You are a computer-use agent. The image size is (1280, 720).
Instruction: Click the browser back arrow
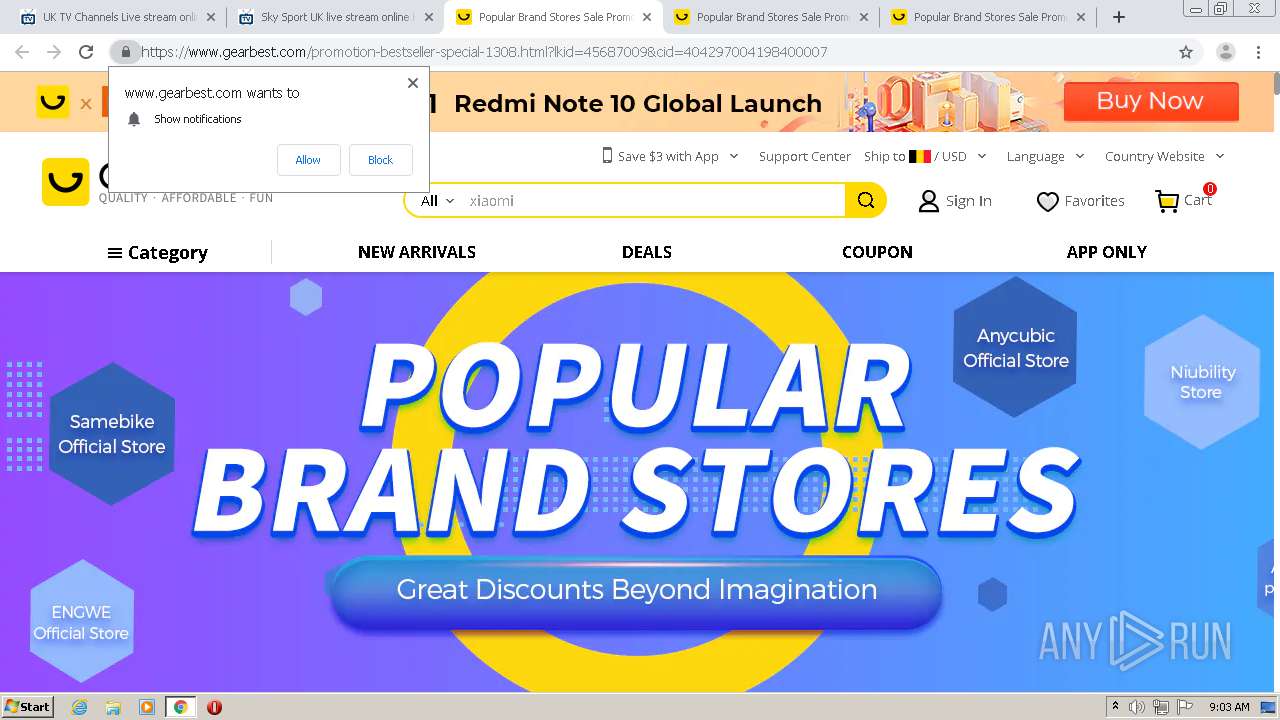22,52
